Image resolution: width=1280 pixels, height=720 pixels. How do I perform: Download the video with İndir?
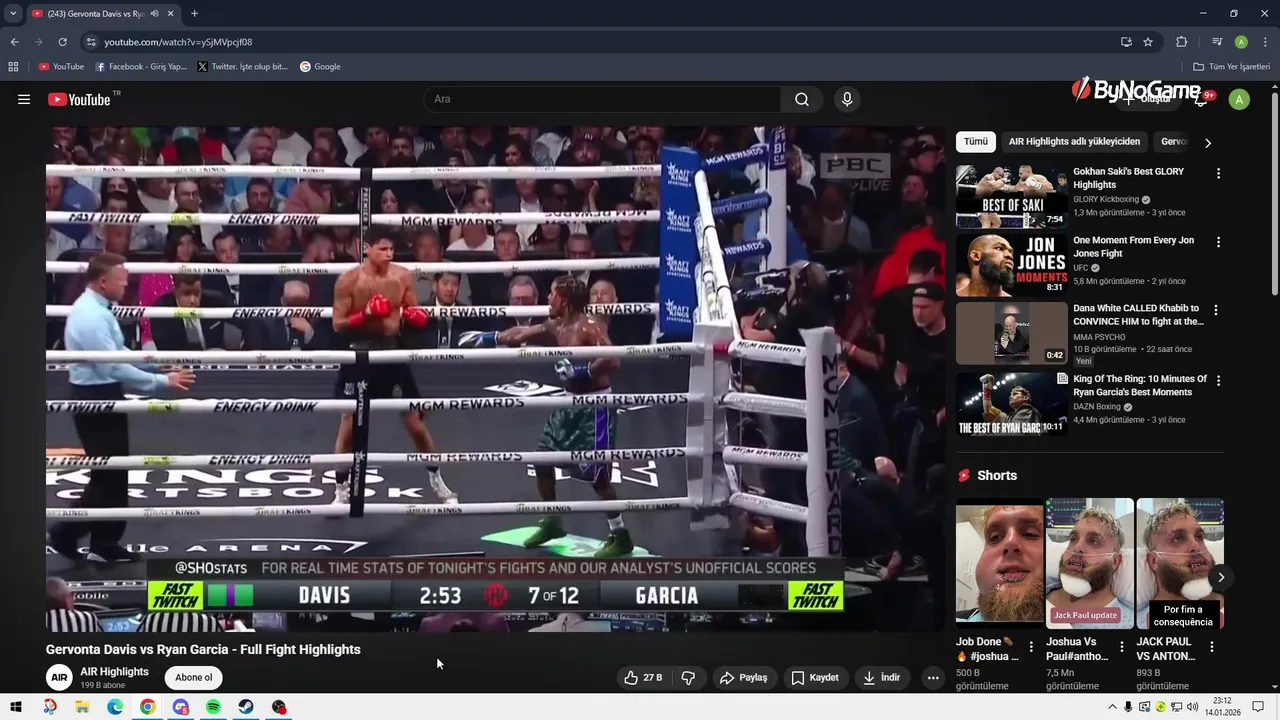click(x=881, y=678)
